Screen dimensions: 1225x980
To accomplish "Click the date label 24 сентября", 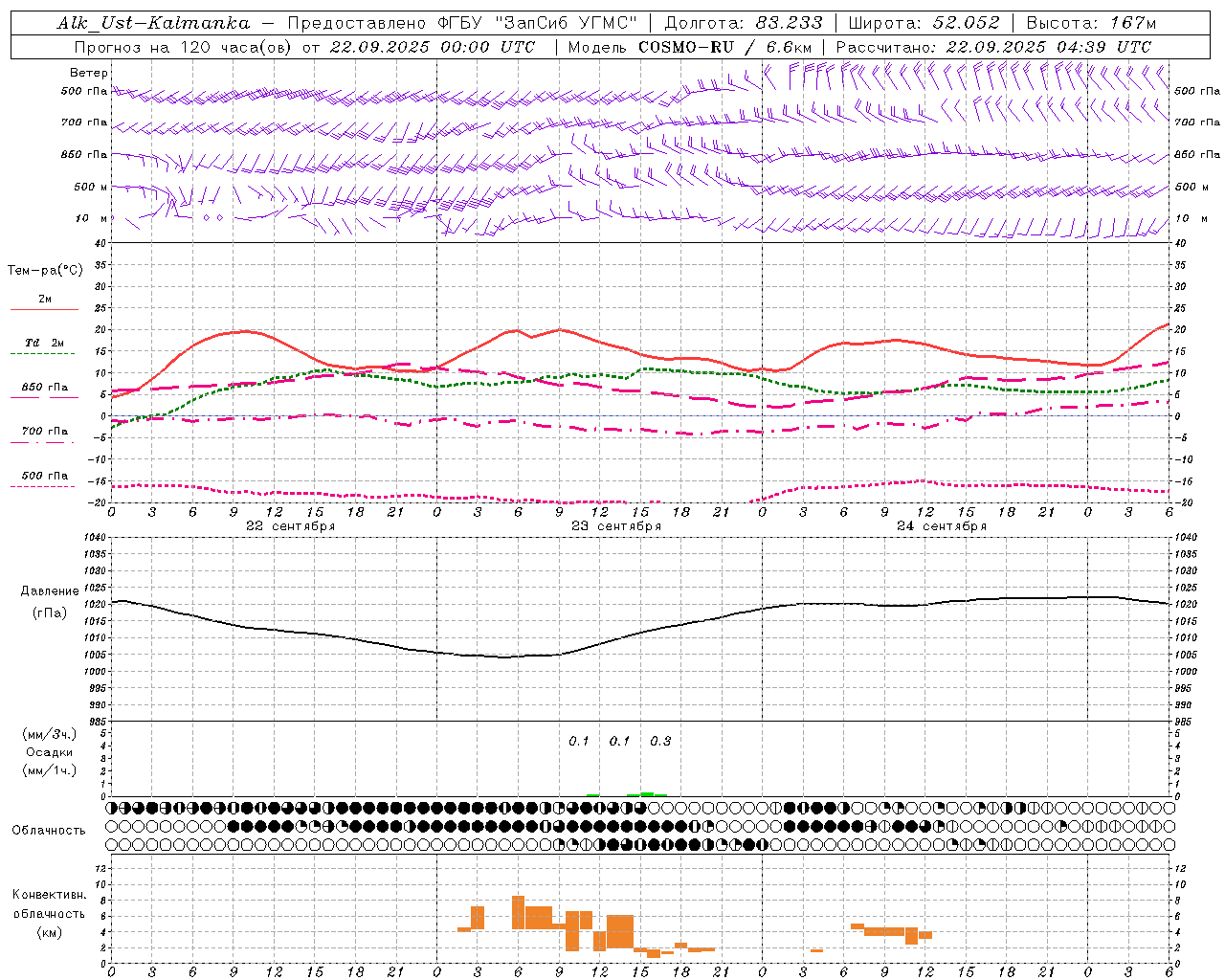I will tap(942, 526).
